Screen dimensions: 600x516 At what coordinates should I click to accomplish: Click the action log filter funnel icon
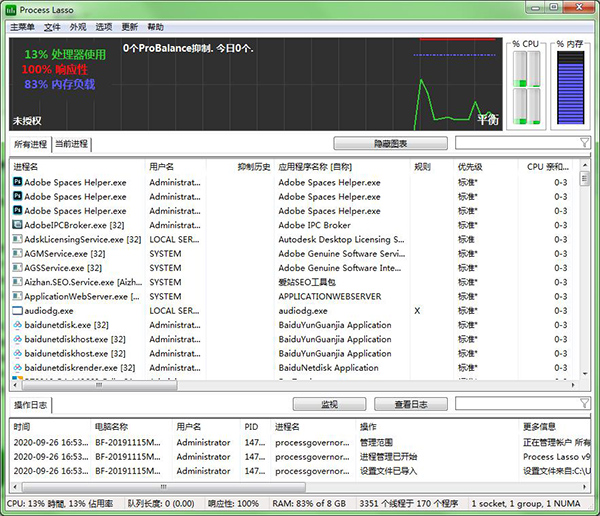[584, 403]
